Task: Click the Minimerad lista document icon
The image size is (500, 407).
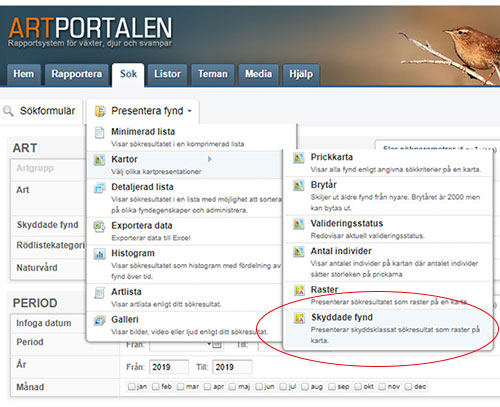Action: coord(99,132)
